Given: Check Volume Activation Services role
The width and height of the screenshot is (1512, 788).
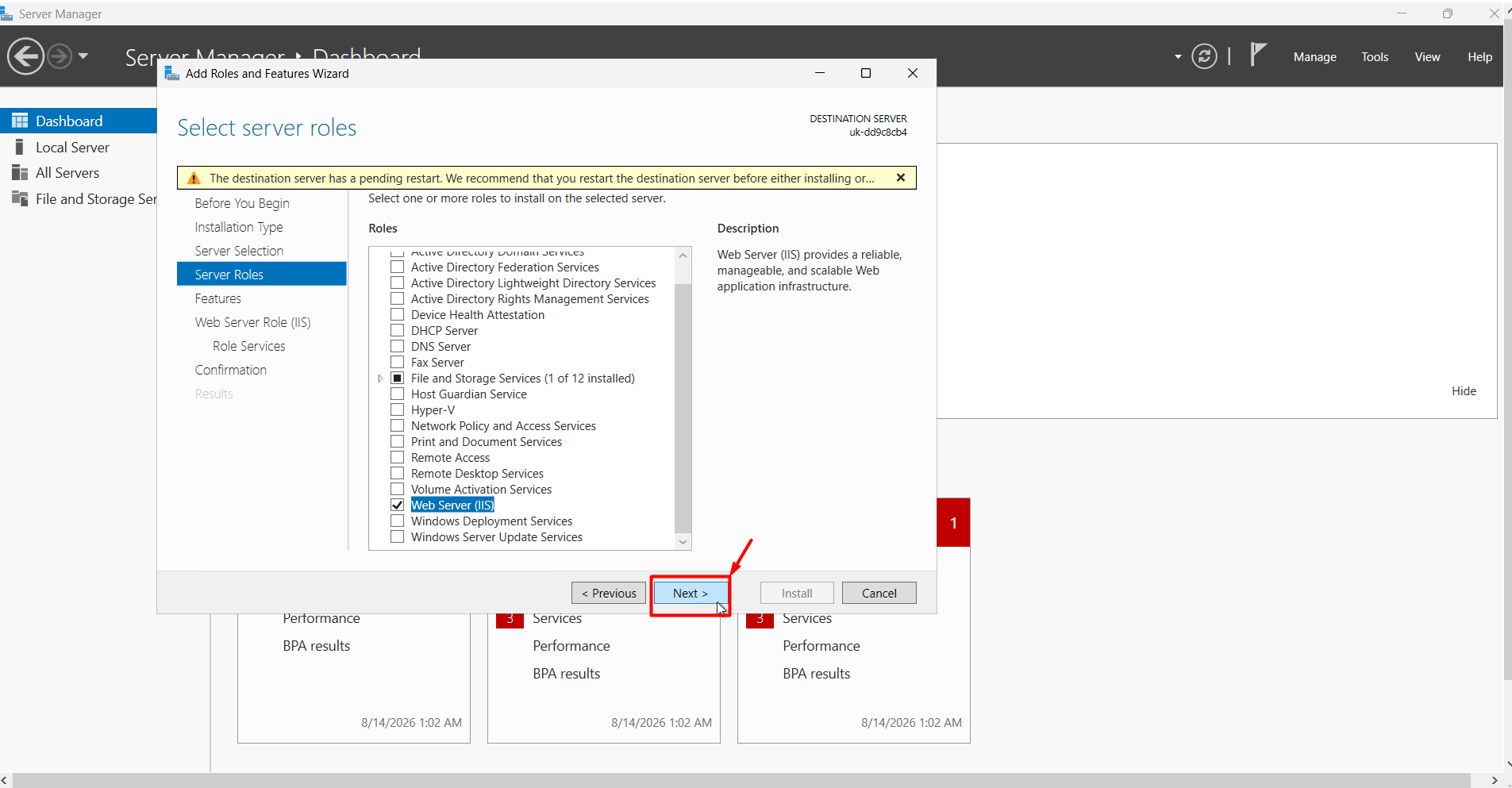Looking at the screenshot, I should coord(398,489).
